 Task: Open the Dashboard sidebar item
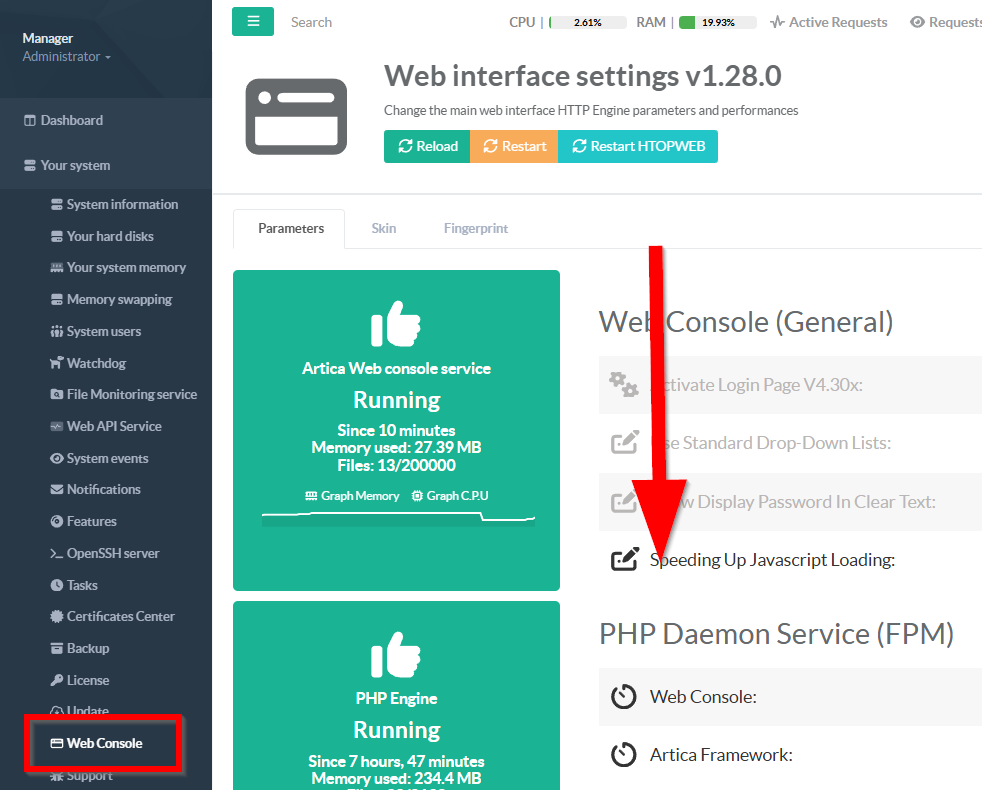71,120
